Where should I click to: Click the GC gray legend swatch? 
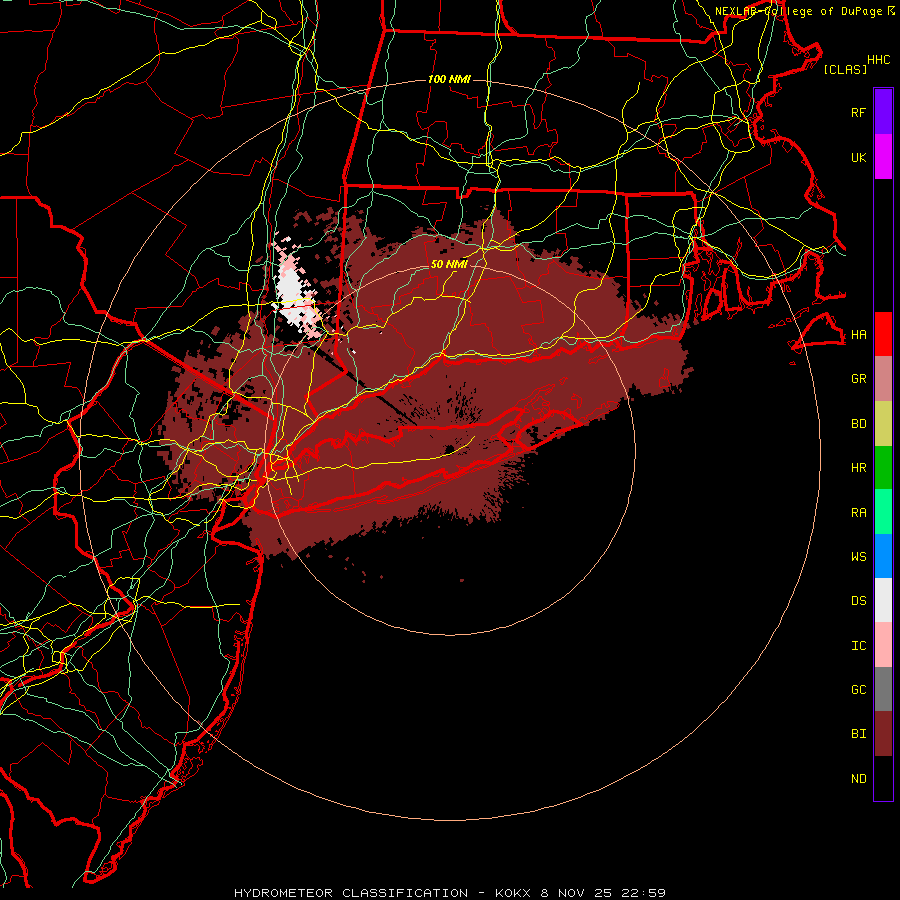pos(883,689)
